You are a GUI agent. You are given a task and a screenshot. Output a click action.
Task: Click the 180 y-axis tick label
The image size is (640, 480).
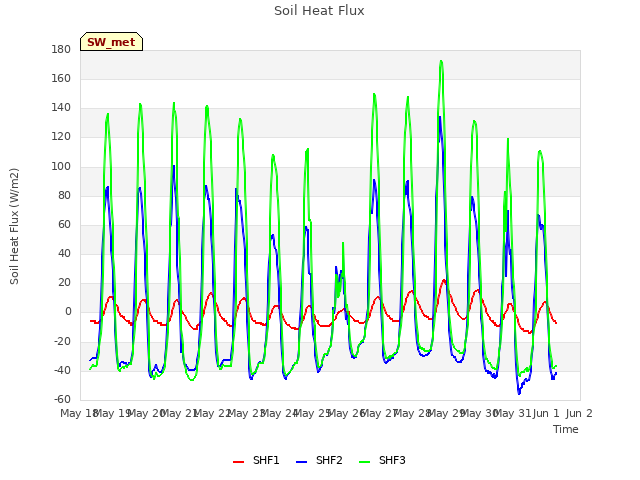point(61,49)
